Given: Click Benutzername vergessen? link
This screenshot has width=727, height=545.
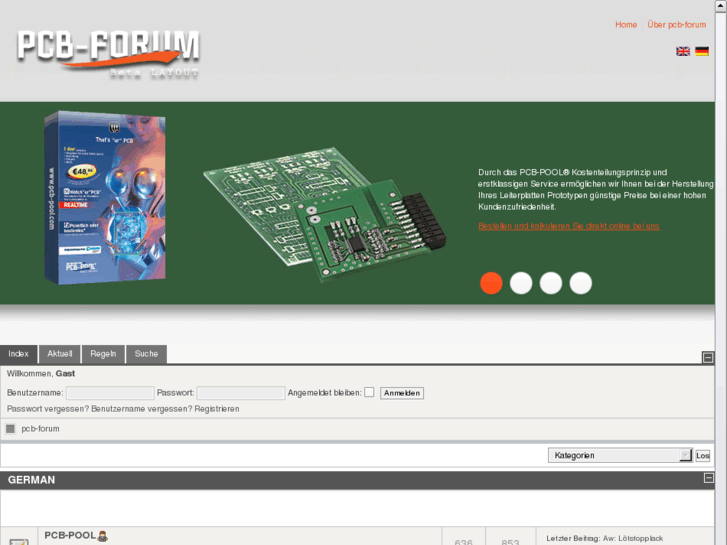Looking at the screenshot, I should point(141,409).
